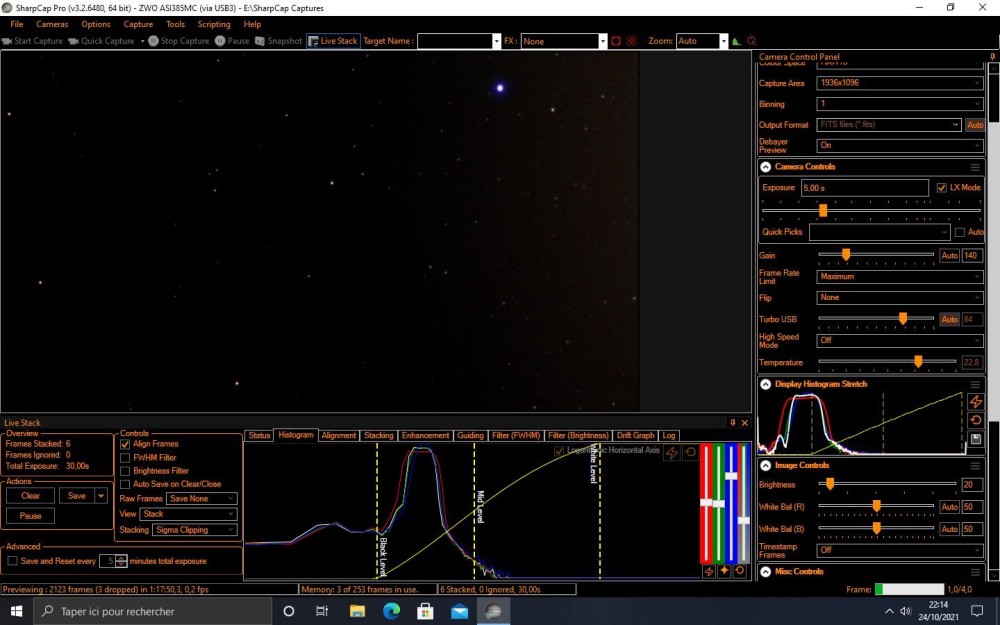Toggle the Quick Picks Auto checkbox
Image resolution: width=1000 pixels, height=625 pixels.
pos(960,232)
